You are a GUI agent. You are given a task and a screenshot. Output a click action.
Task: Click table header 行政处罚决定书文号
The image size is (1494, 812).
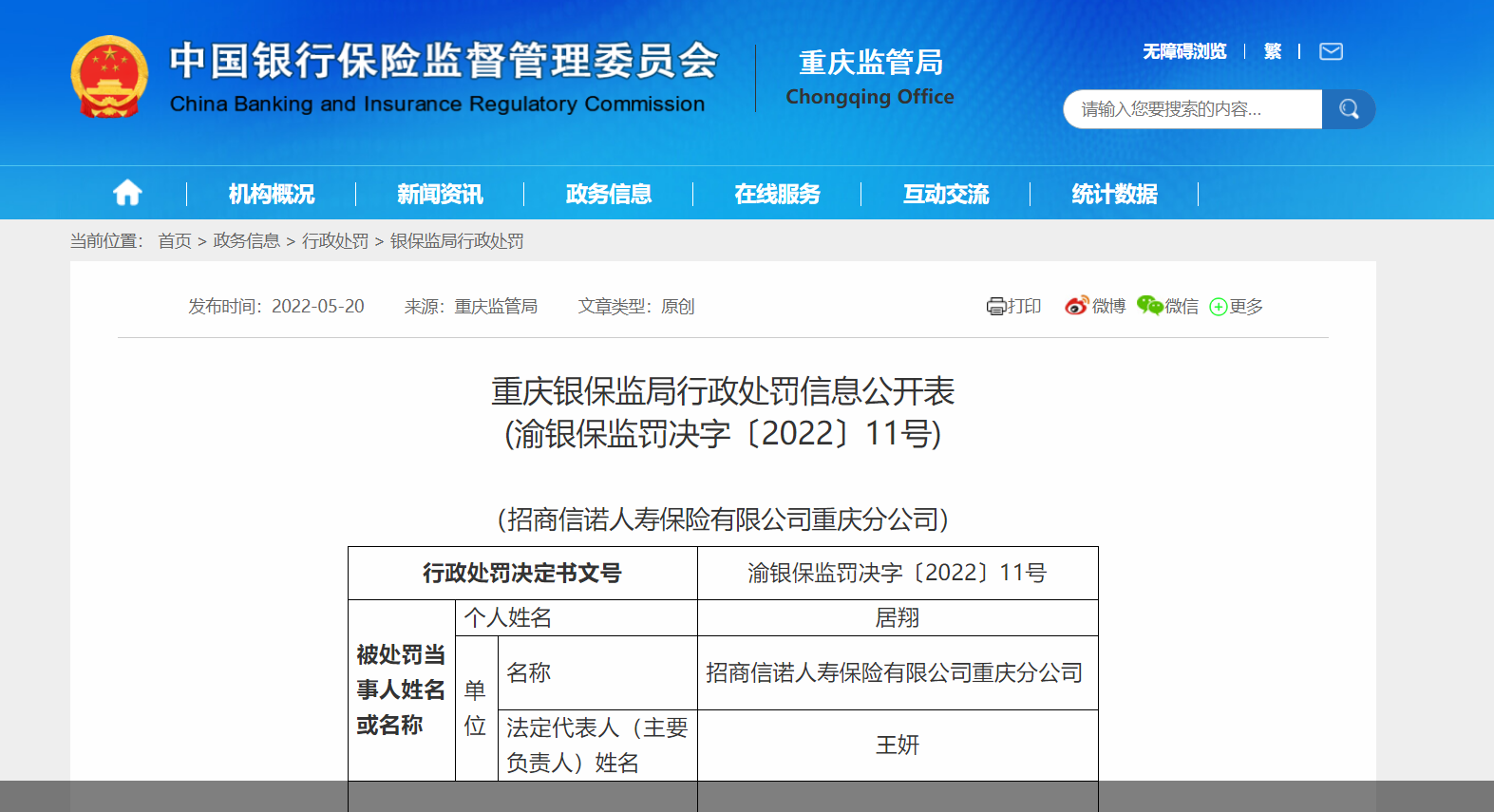(522, 573)
